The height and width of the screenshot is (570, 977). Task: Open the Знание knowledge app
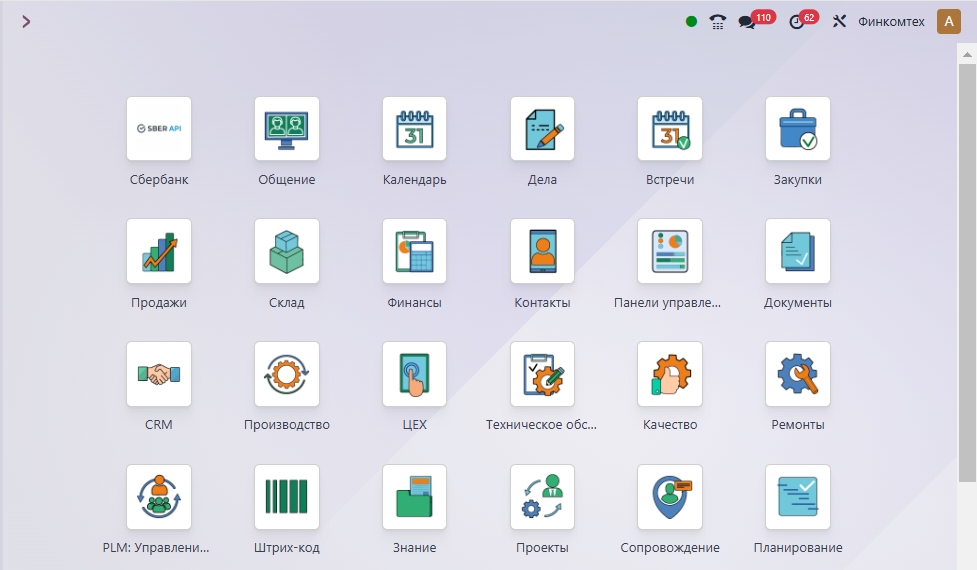tap(414, 496)
